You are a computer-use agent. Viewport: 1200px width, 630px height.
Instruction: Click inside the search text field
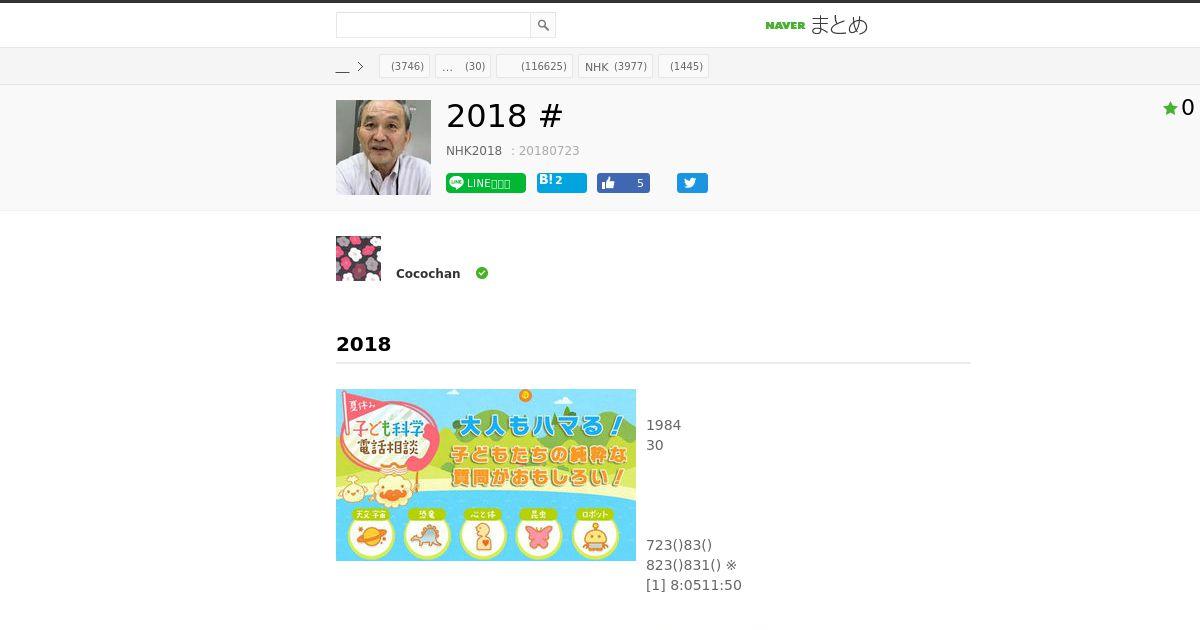pyautogui.click(x=433, y=25)
